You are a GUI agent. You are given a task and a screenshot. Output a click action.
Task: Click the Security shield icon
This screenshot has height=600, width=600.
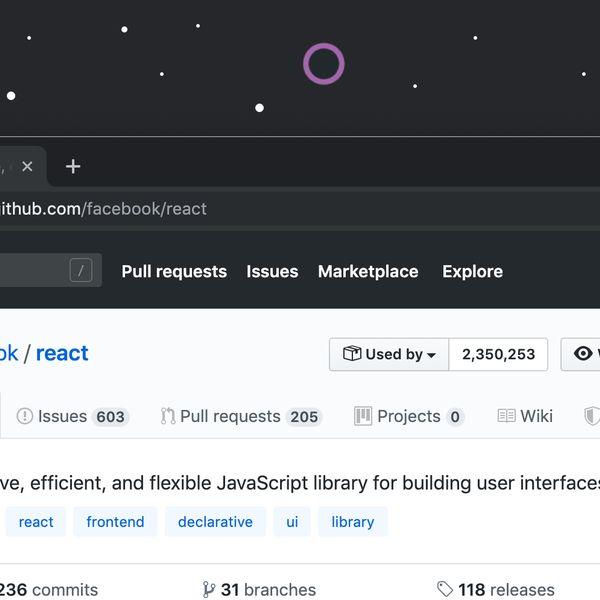tap(592, 416)
